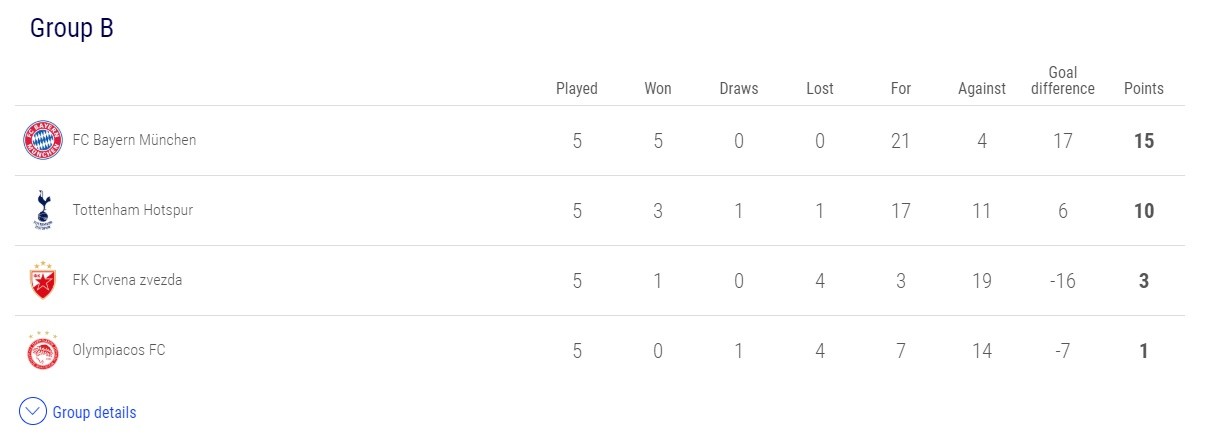The width and height of the screenshot is (1206, 448).
Task: Click the Group B heading
Action: (x=72, y=28)
